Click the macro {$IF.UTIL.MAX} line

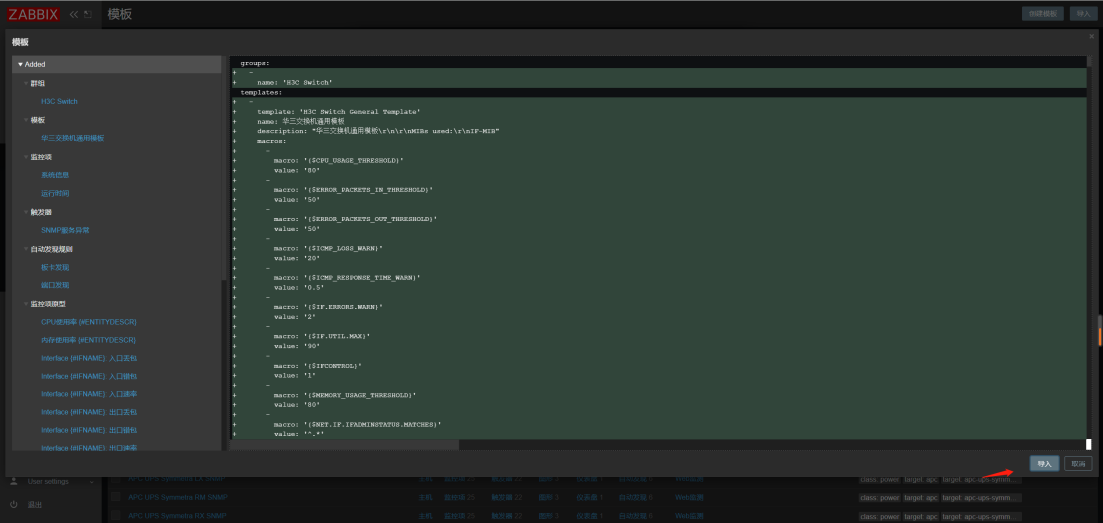pyautogui.click(x=321, y=336)
